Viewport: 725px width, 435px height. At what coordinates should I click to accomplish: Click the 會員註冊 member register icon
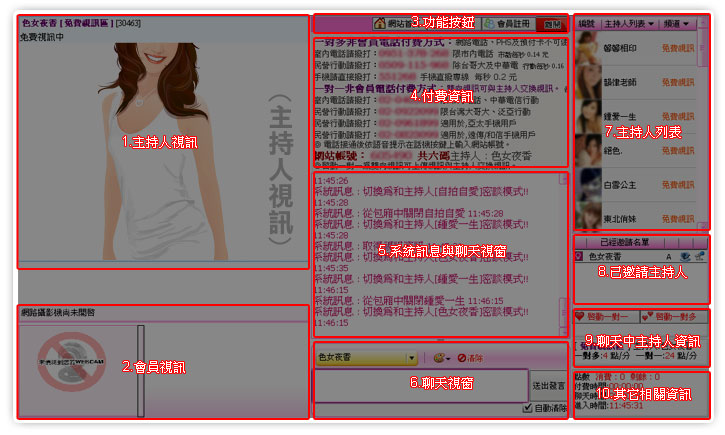487,24
